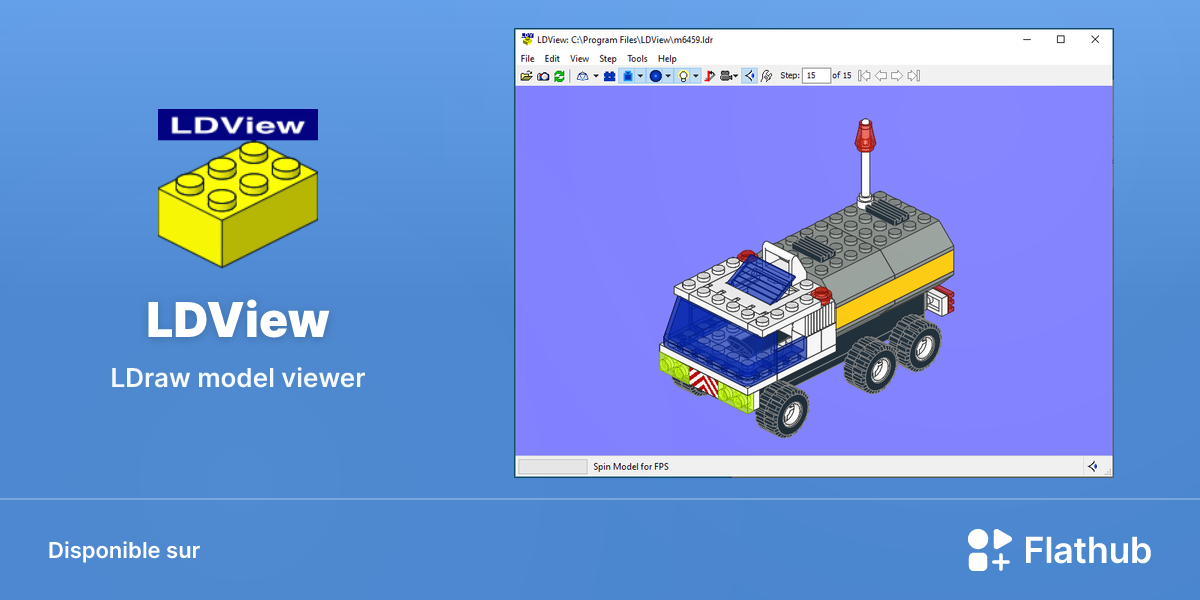This screenshot has height=600, width=1200.
Task: Reload the model using the green arrows icon
Action: click(559, 76)
